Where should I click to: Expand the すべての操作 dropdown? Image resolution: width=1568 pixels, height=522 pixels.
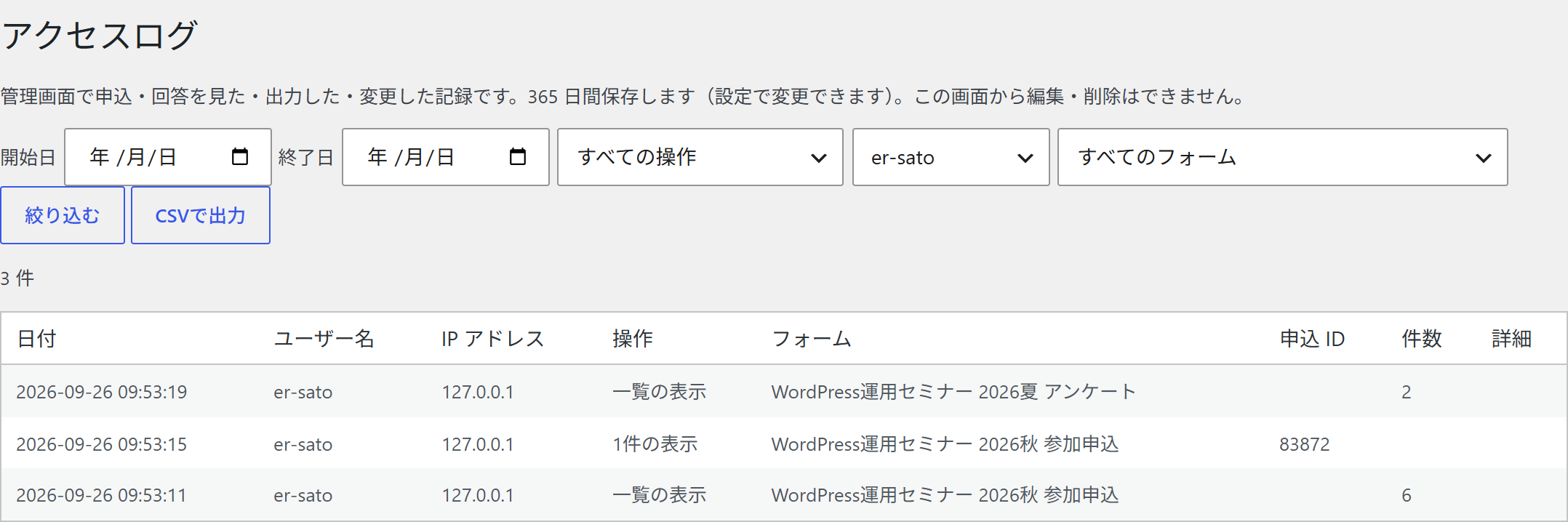[700, 157]
